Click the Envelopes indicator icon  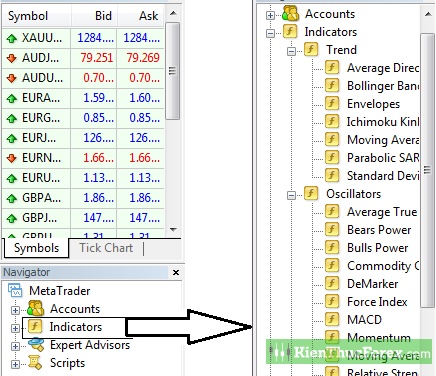(x=332, y=103)
